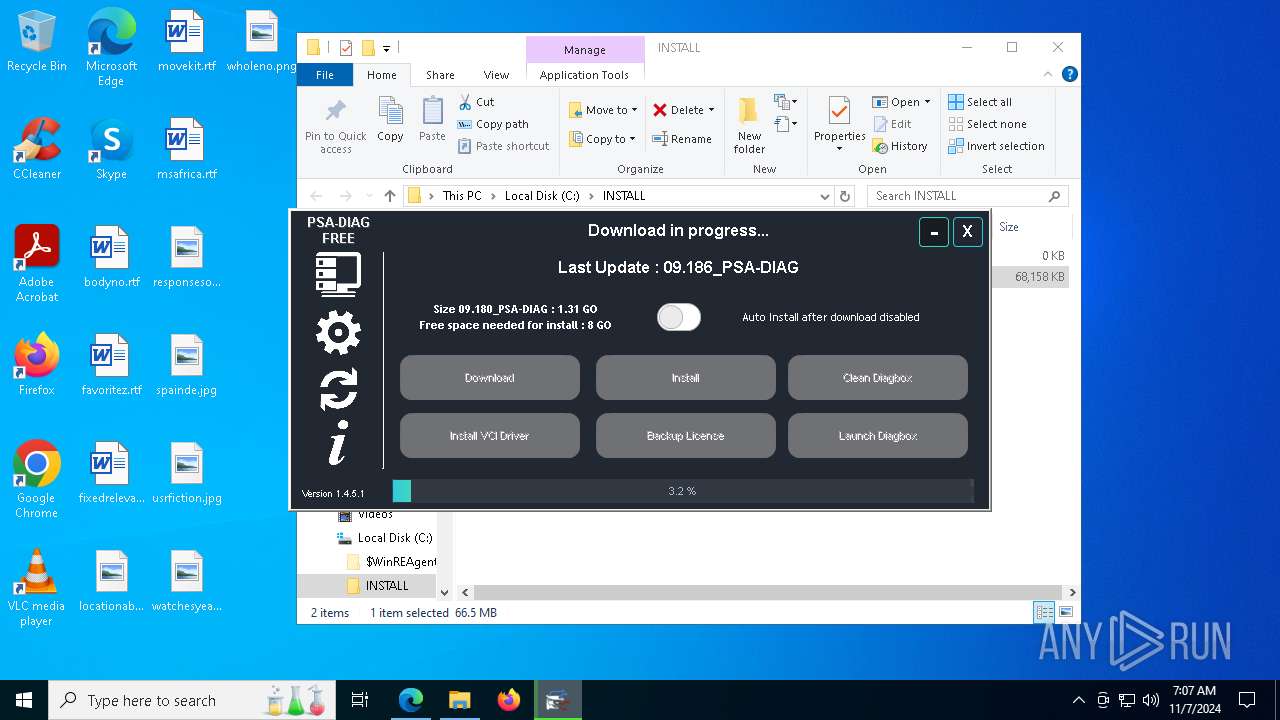Click Paste shortcut in ribbon
The width and height of the screenshot is (1280, 720).
tap(504, 146)
